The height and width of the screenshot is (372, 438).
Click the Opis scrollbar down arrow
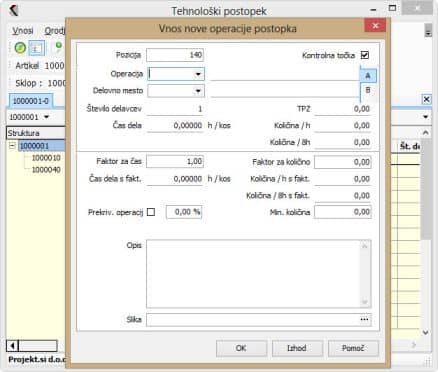(x=365, y=302)
